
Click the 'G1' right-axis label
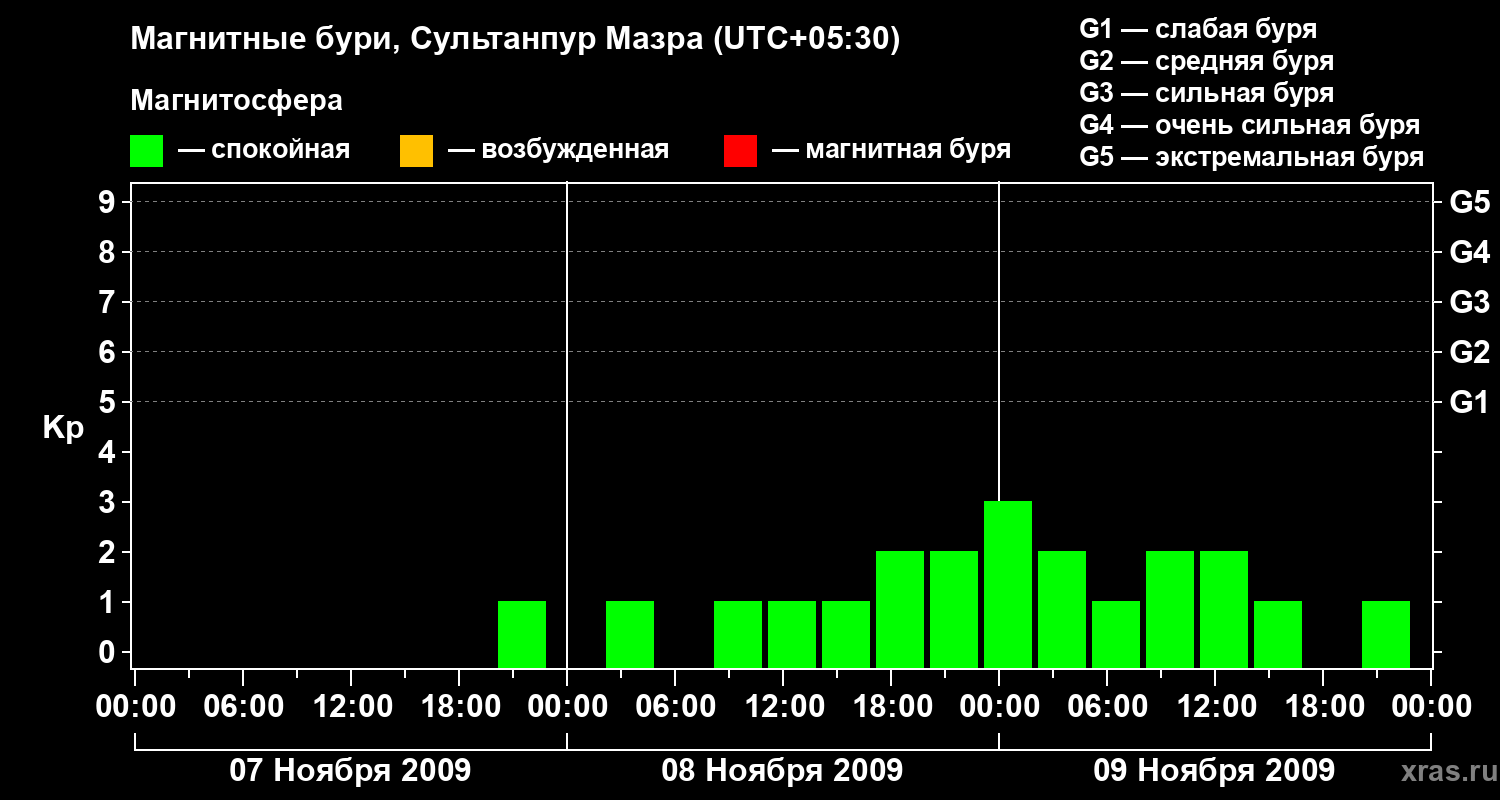tap(1470, 402)
